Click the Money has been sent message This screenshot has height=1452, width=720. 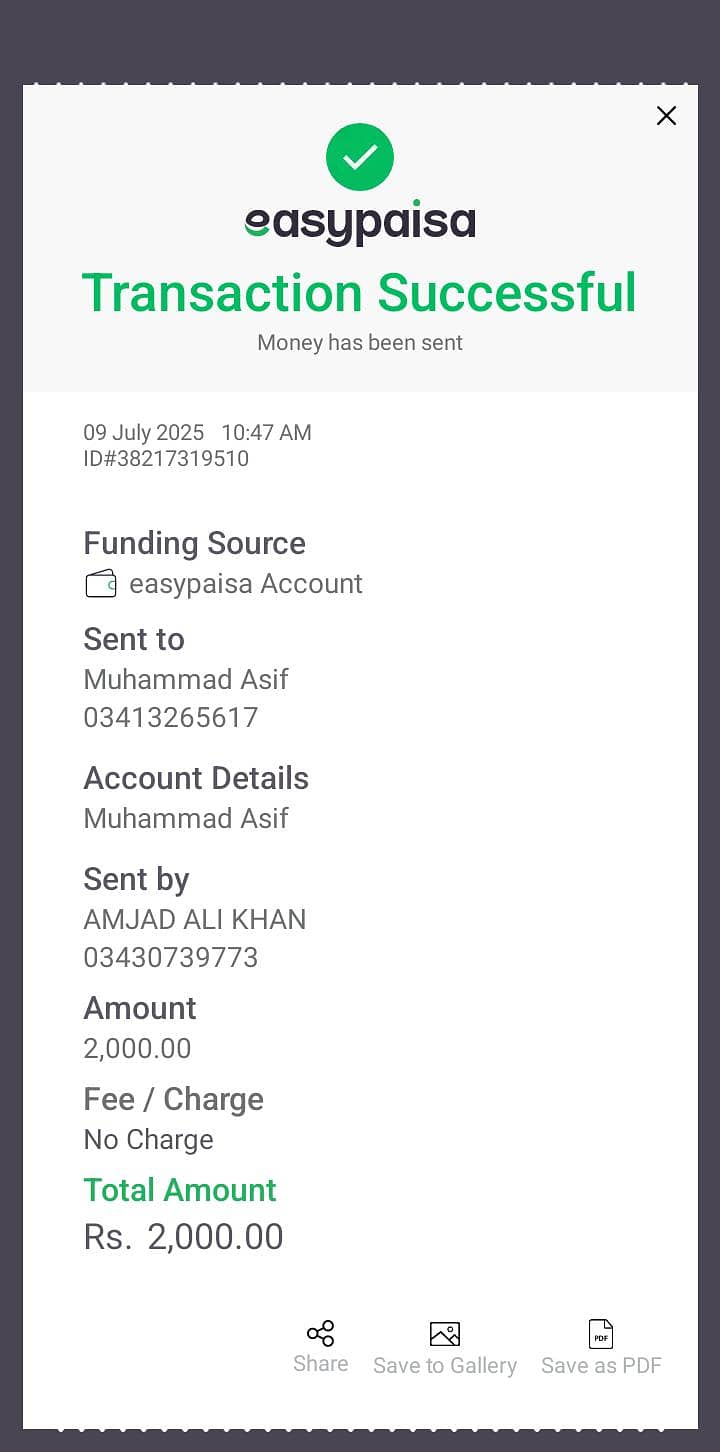click(x=360, y=343)
